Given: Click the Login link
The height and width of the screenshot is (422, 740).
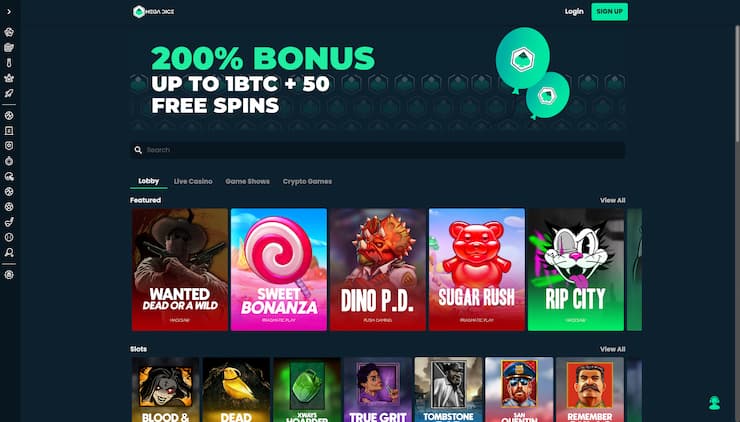Looking at the screenshot, I should click(574, 11).
